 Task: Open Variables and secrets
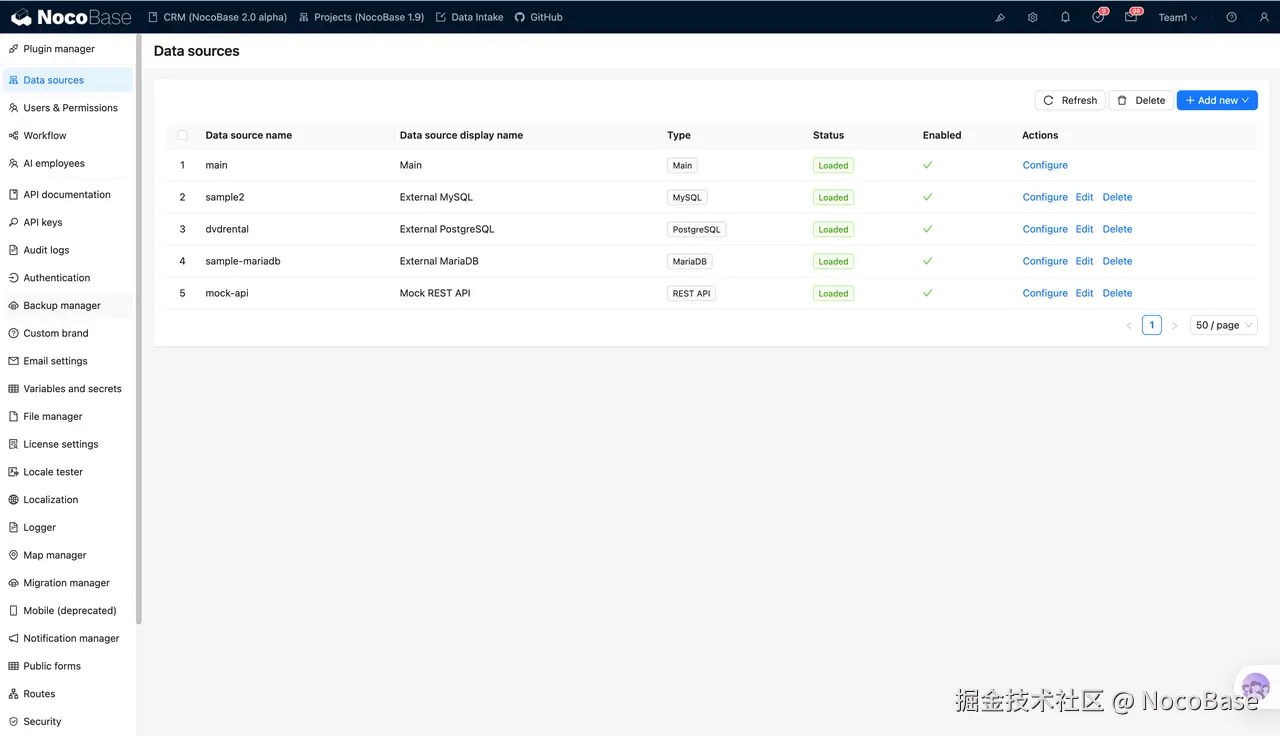point(68,389)
